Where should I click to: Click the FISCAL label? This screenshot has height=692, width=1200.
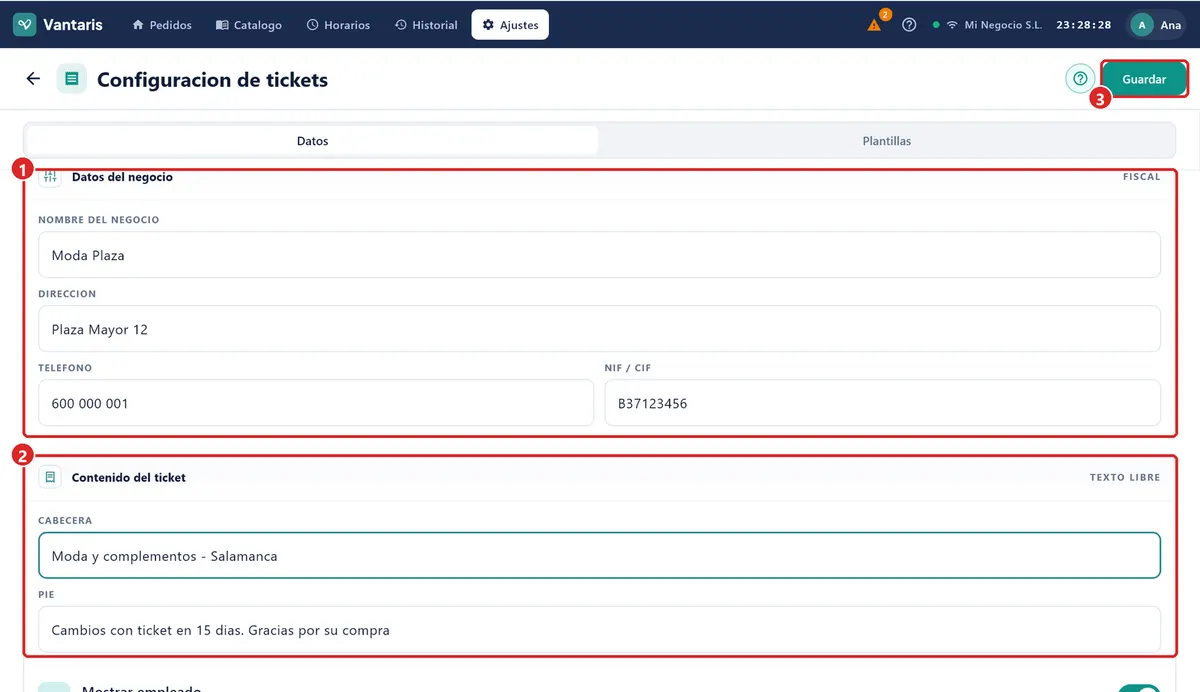[1142, 177]
